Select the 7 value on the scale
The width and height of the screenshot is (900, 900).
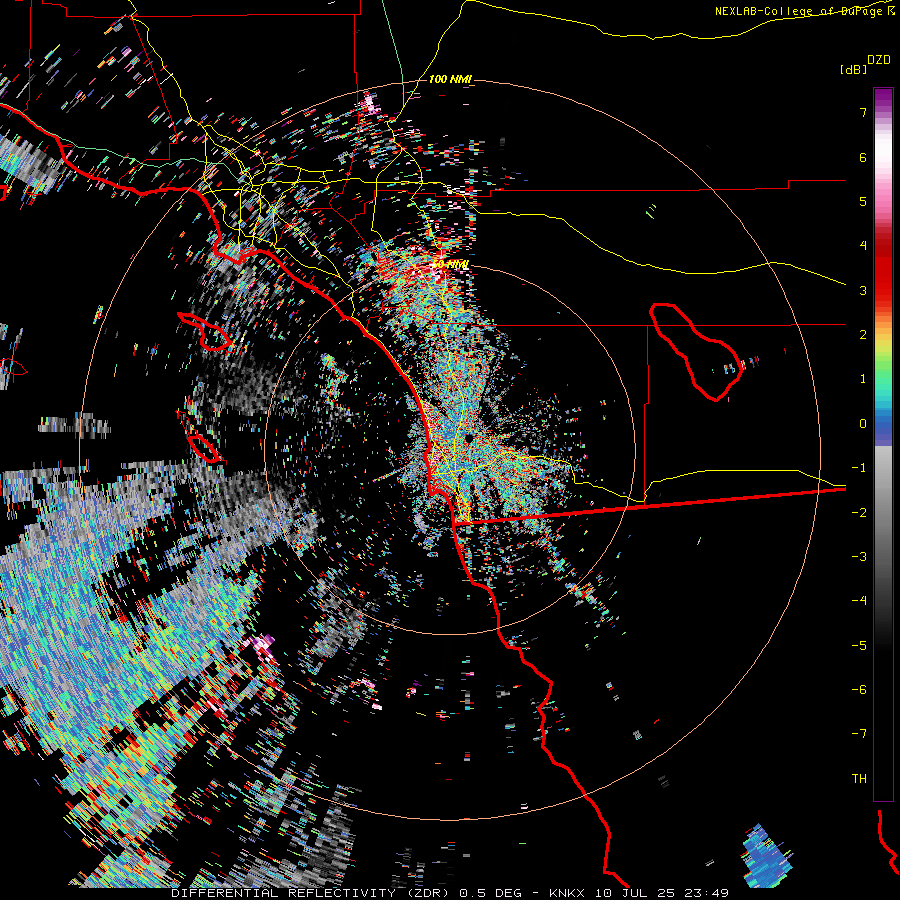pos(863,112)
